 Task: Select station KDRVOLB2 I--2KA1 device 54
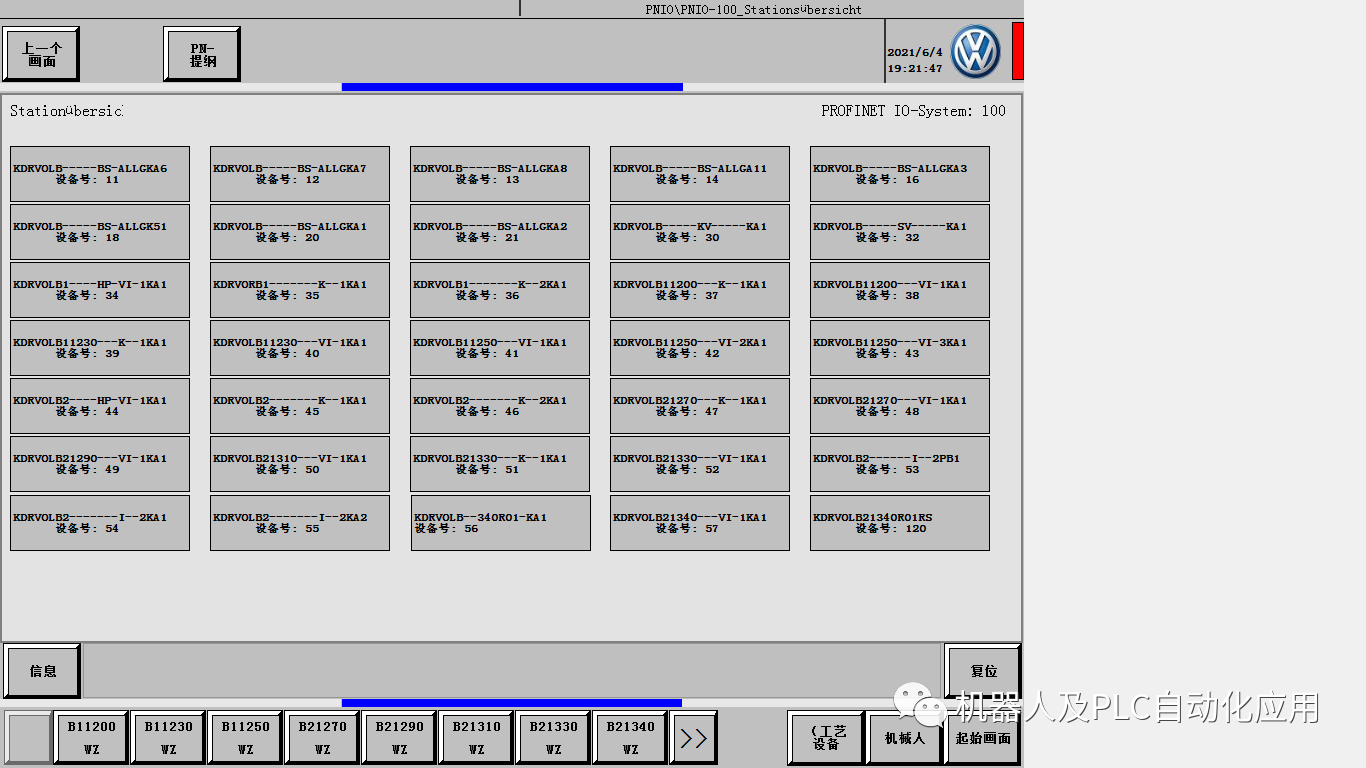[x=100, y=523]
